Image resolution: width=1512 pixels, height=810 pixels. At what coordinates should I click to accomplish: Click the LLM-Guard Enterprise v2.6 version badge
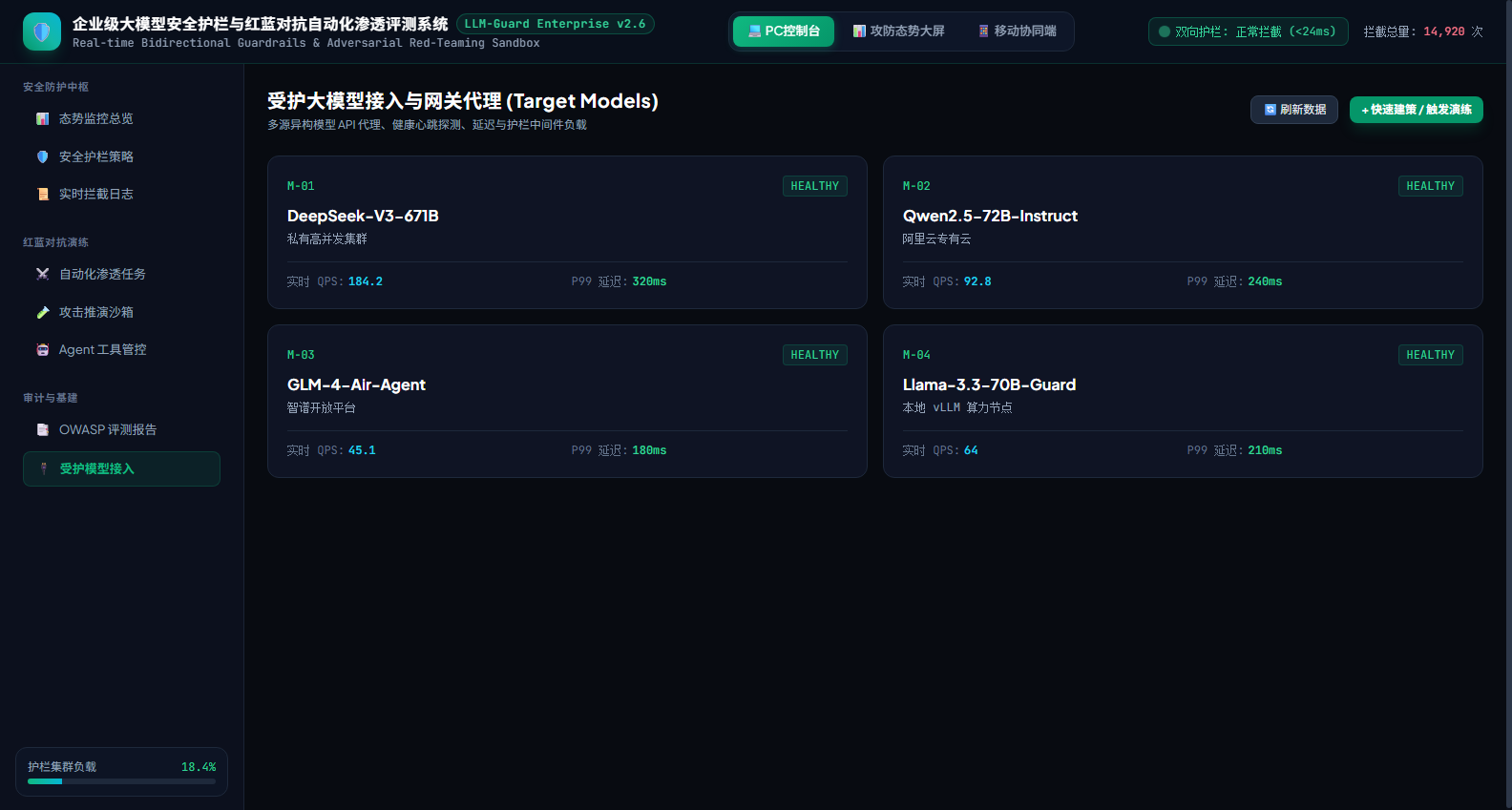pos(556,24)
